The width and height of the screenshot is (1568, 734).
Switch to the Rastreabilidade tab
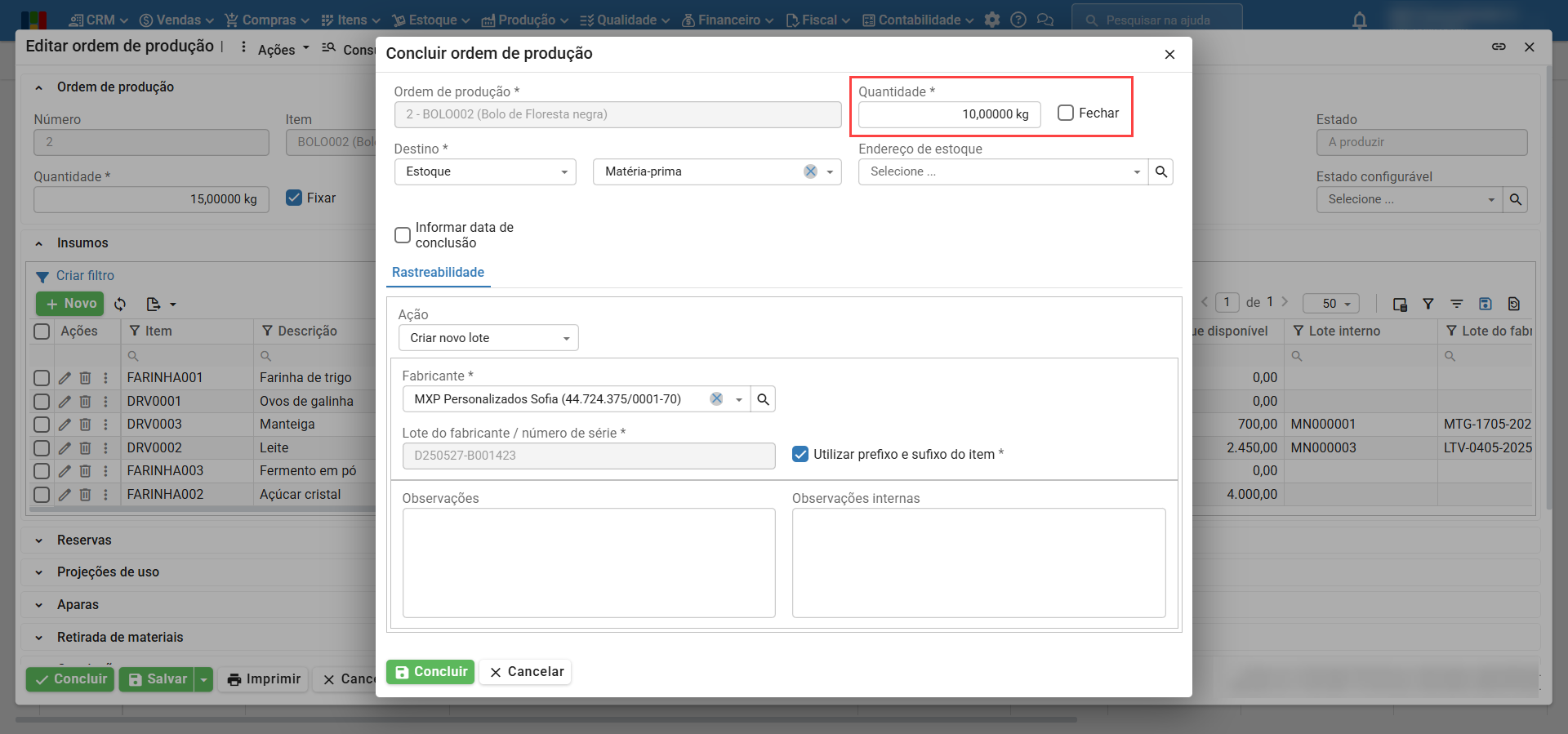click(438, 273)
